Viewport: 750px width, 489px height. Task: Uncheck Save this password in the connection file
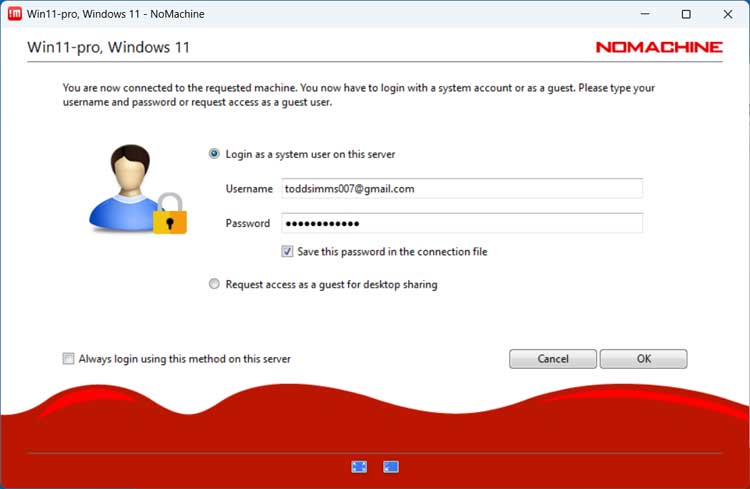pos(287,251)
